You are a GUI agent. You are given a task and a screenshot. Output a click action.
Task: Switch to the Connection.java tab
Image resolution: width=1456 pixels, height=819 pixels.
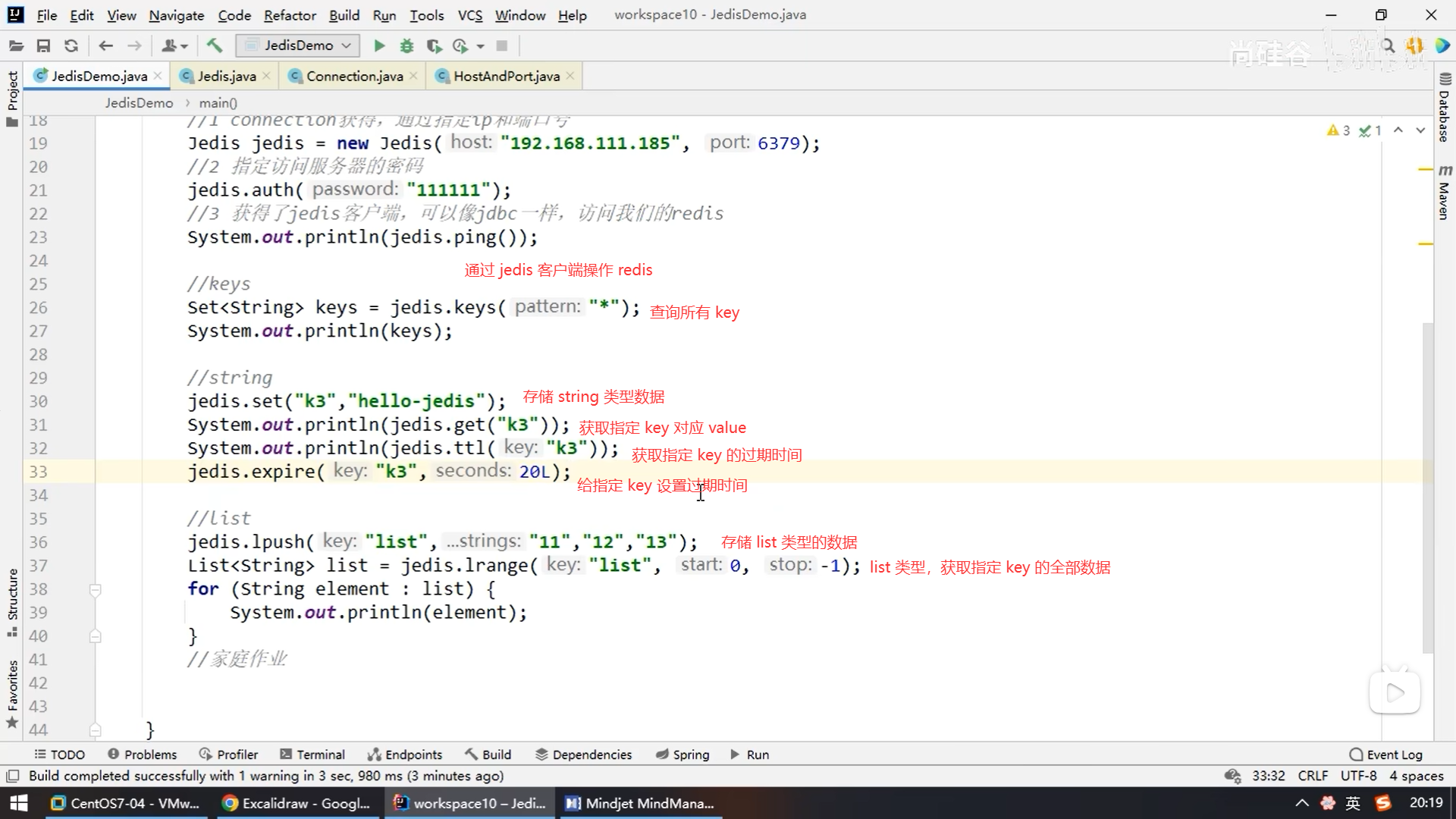tap(353, 76)
